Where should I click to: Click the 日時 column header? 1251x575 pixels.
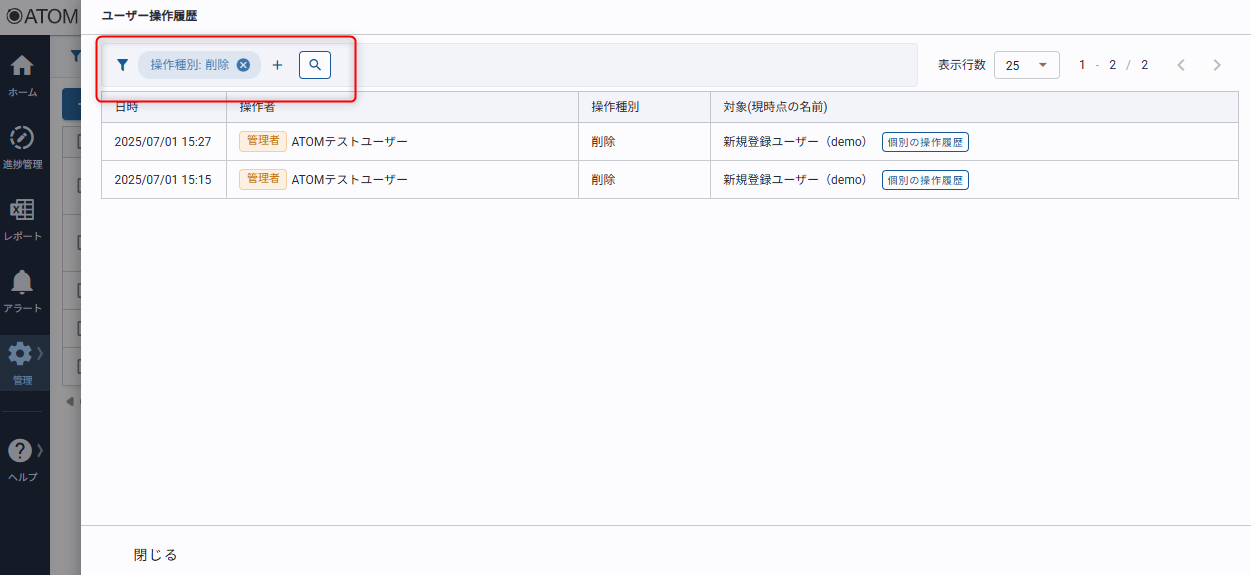point(127,107)
